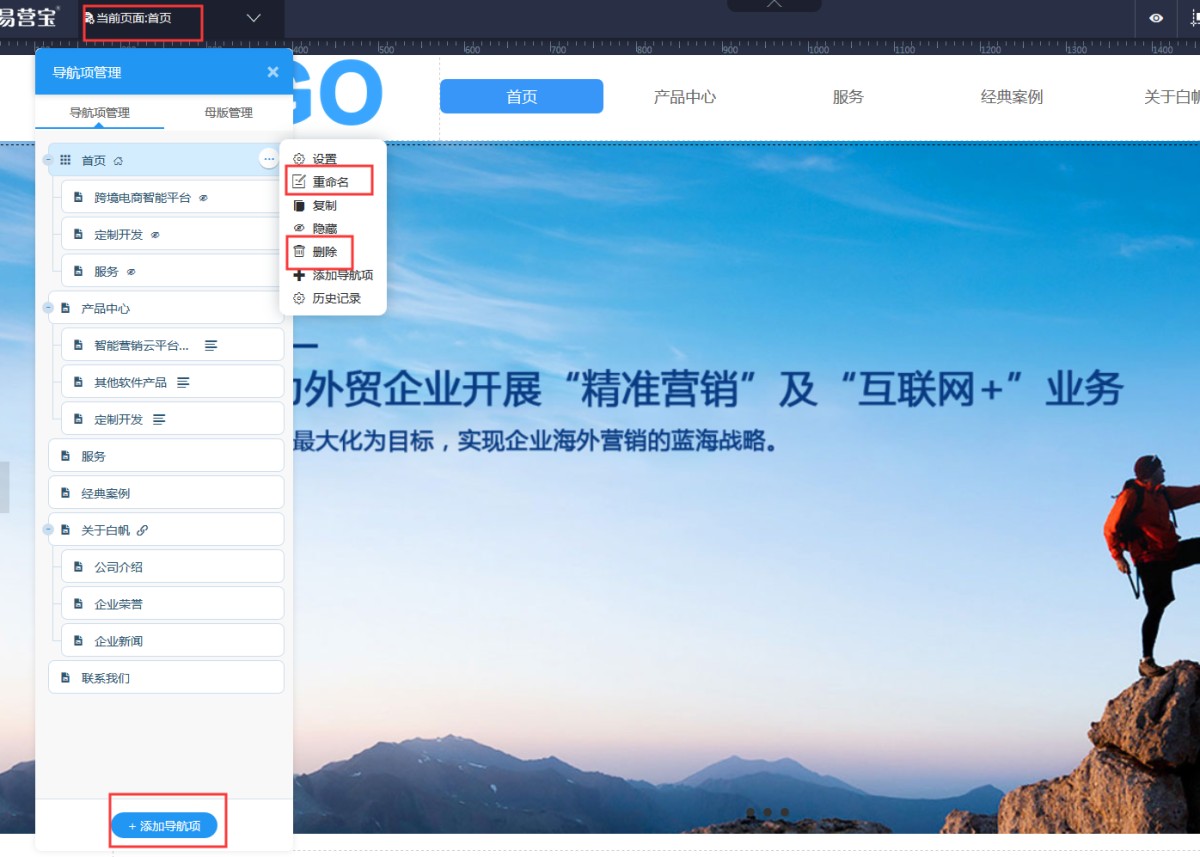1200x857 pixels.
Task: Select the 公司介绍 tree item
Action: point(173,567)
